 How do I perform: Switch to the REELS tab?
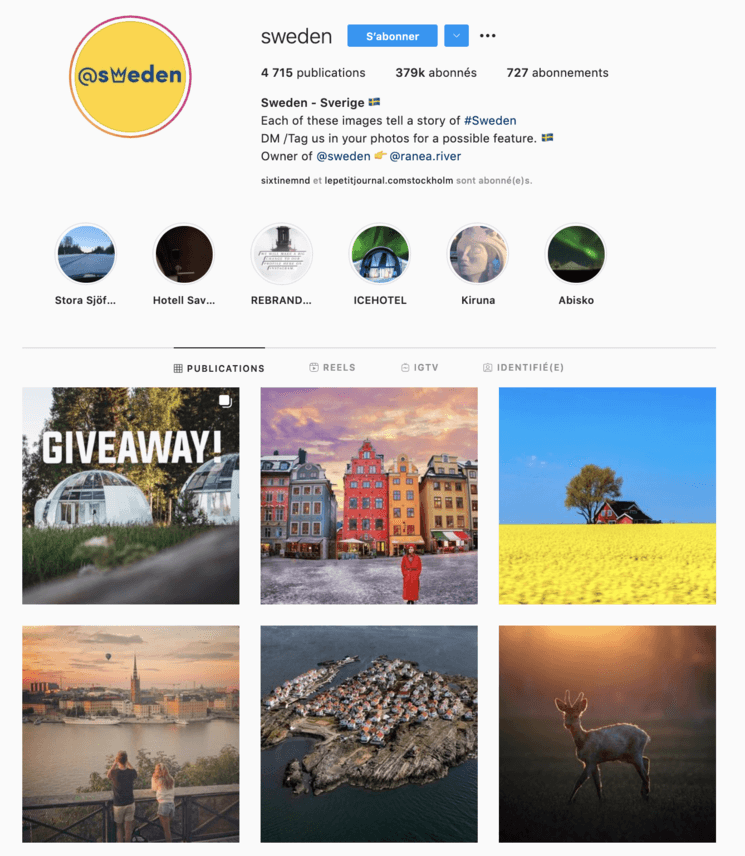(x=332, y=367)
